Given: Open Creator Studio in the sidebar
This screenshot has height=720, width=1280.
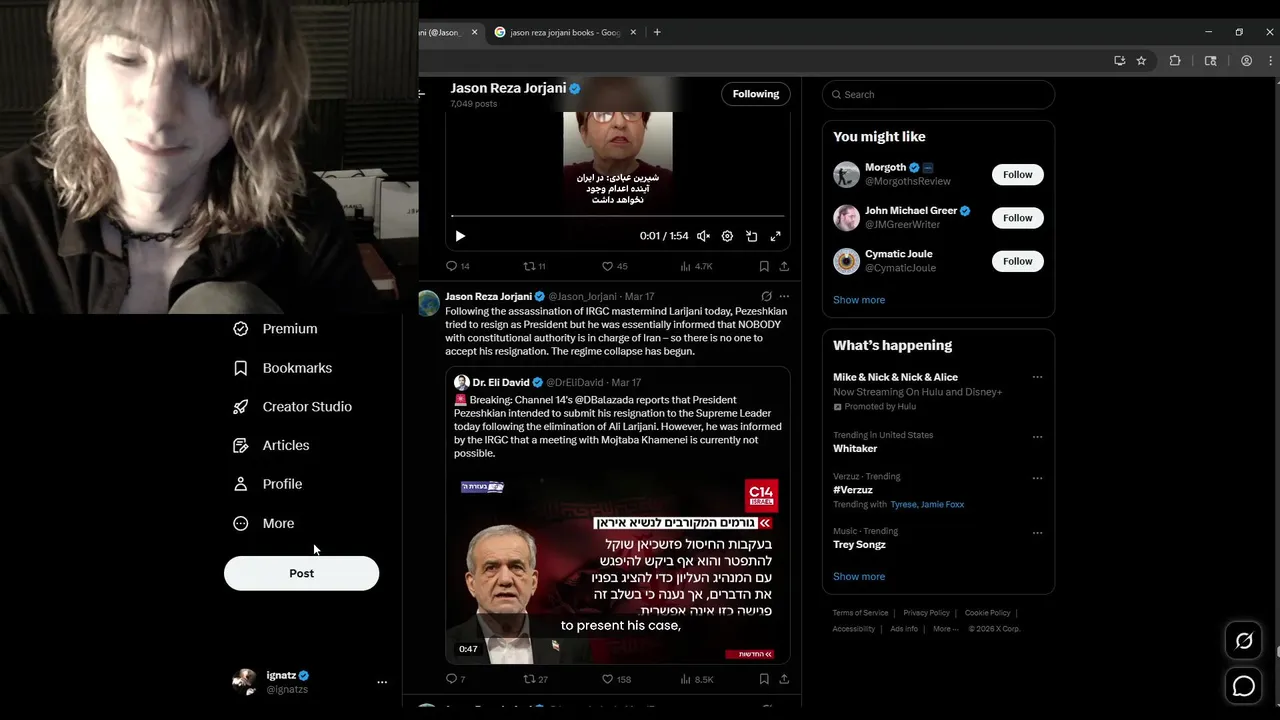Looking at the screenshot, I should [x=293, y=407].
